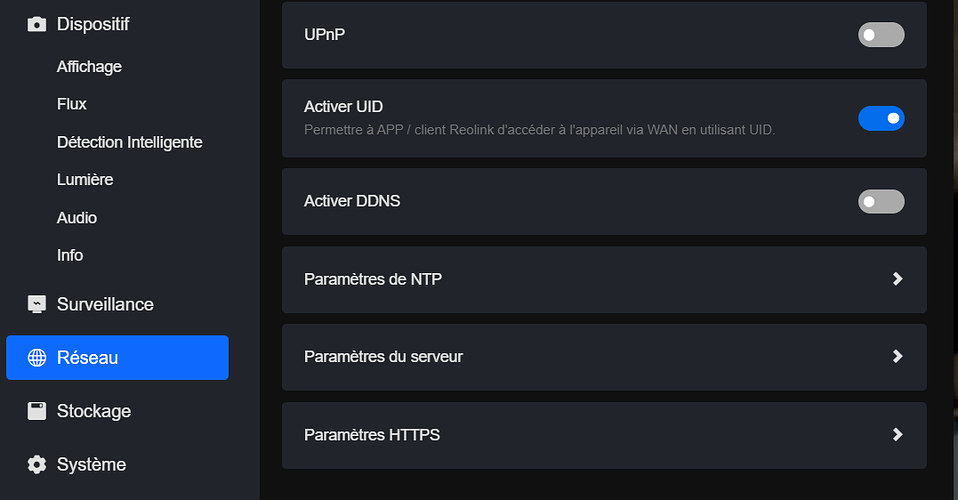Open the Lumière settings page

click(x=85, y=180)
